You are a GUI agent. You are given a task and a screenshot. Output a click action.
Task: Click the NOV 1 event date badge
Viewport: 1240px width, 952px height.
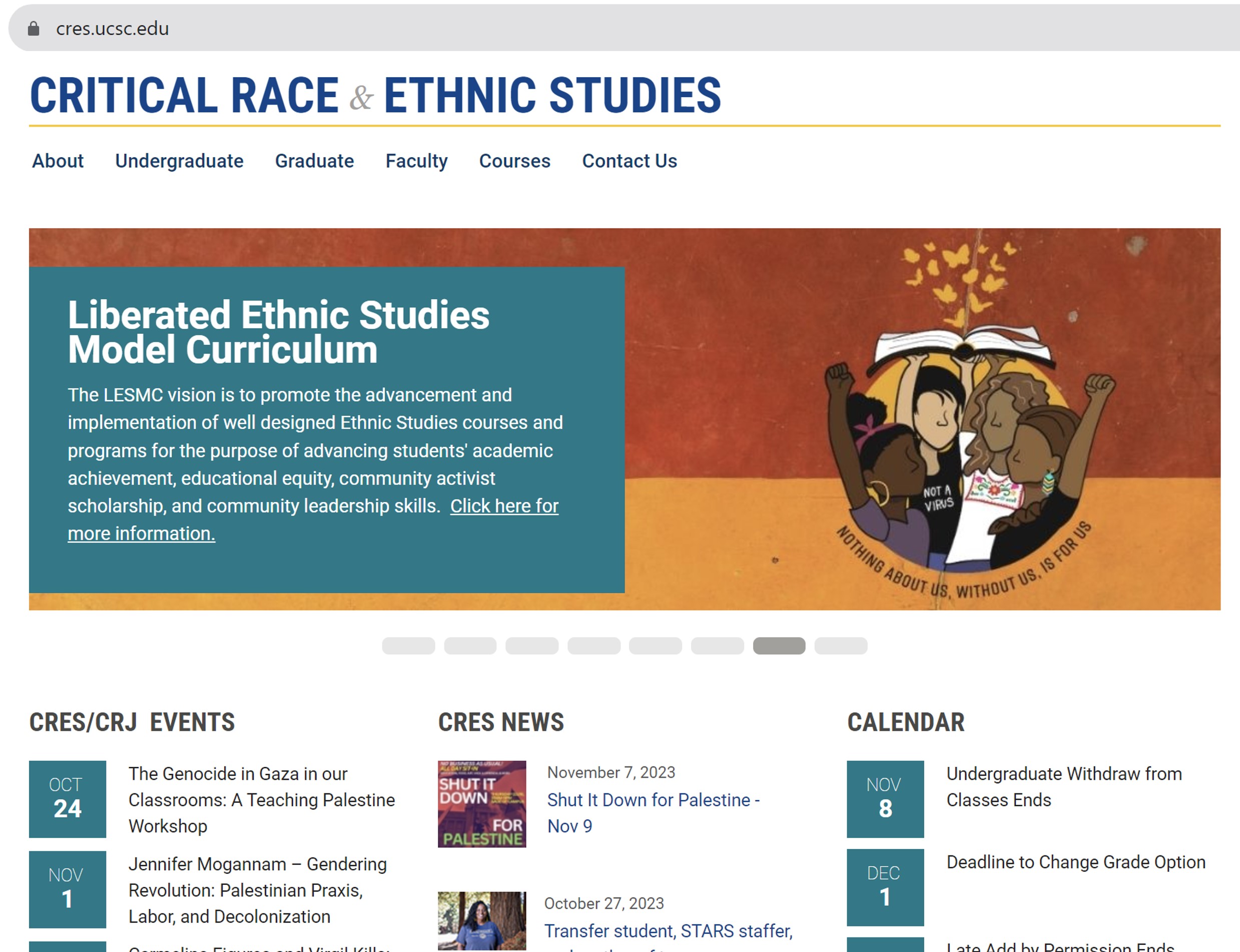[68, 889]
